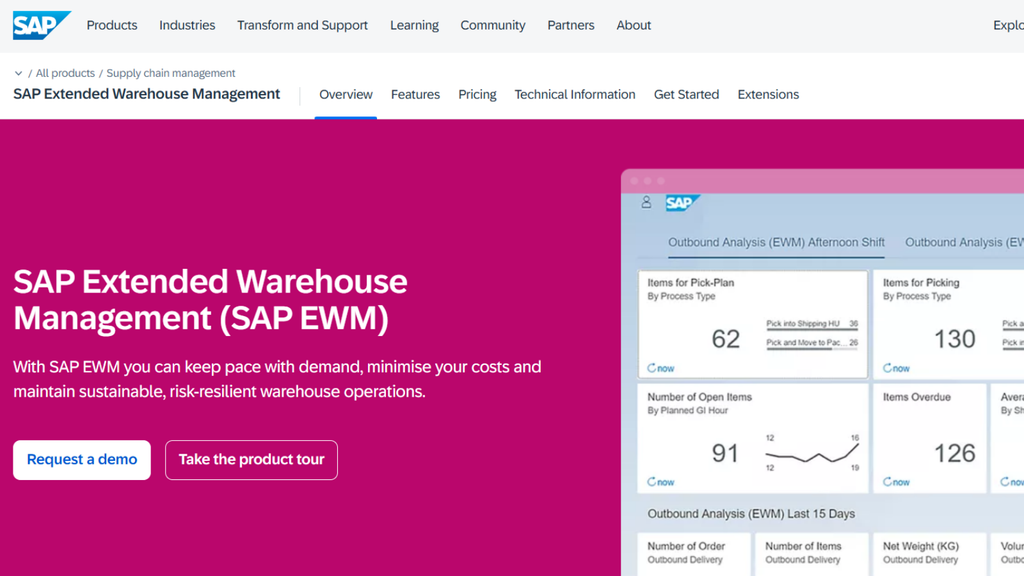Screen dimensions: 1024x576
Task: Switch to the Pricing tab
Action: pyautogui.click(x=477, y=95)
